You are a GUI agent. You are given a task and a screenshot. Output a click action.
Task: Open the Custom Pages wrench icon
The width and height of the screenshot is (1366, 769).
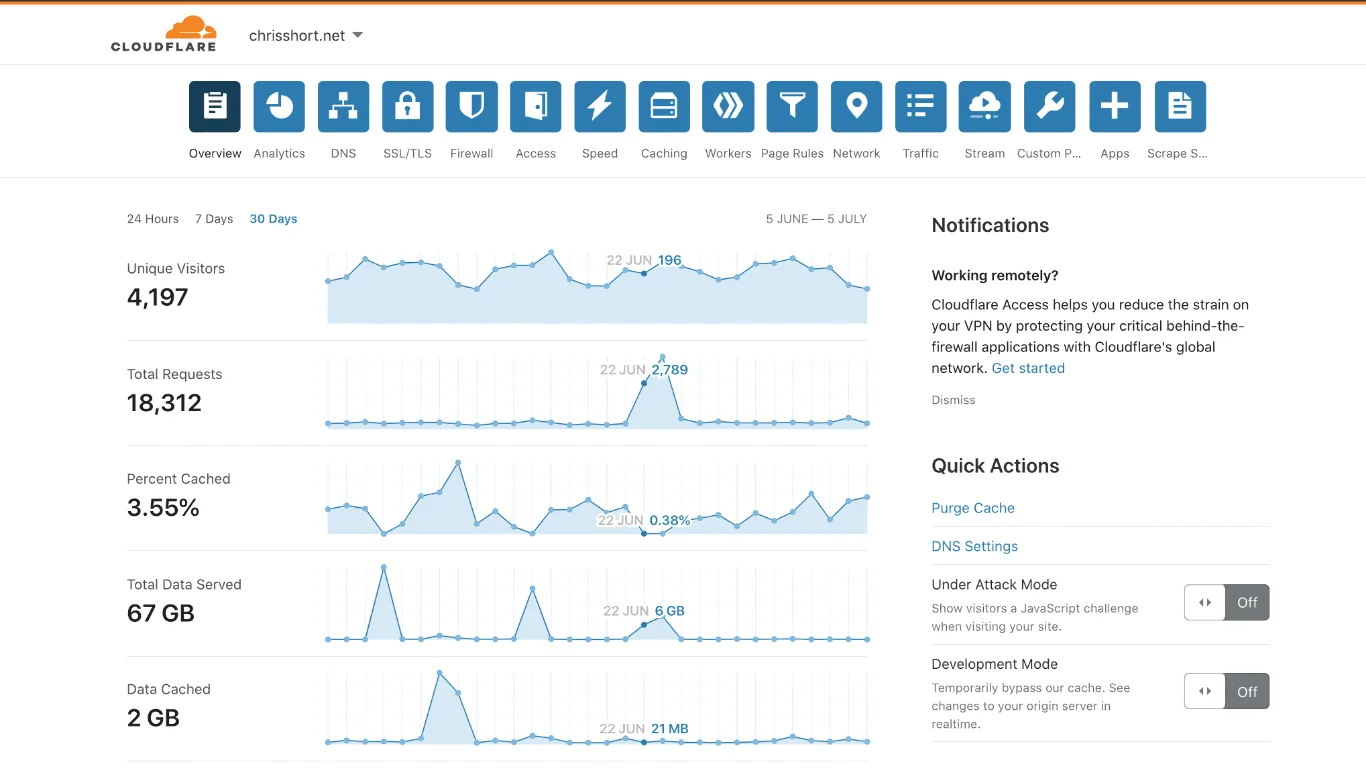(1049, 107)
